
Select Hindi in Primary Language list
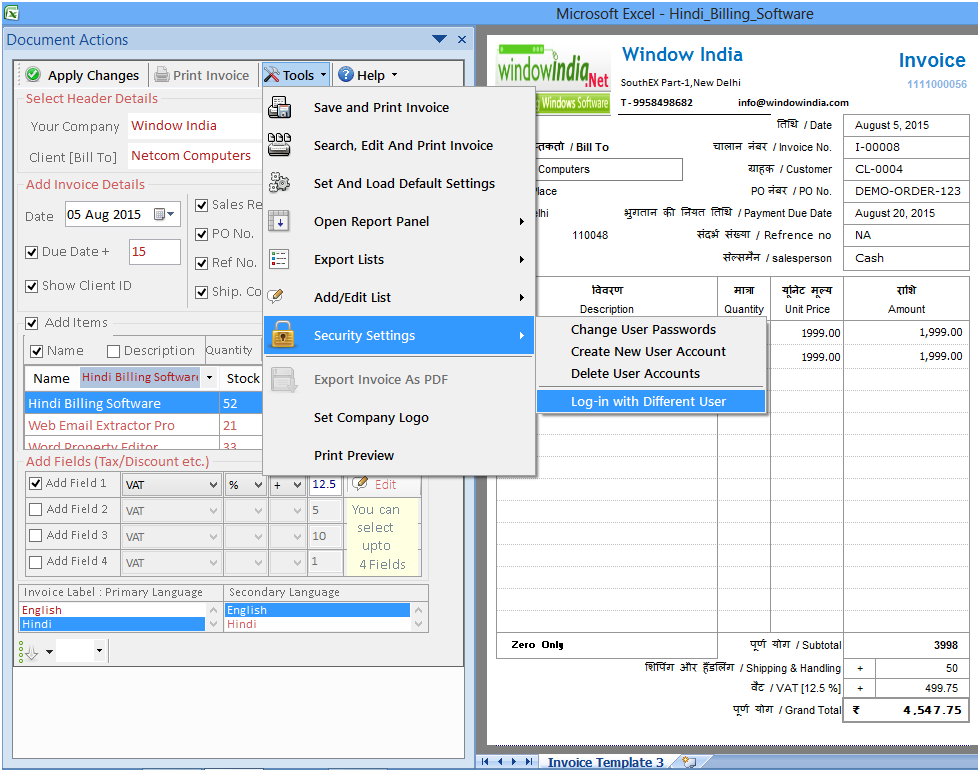tap(112, 624)
